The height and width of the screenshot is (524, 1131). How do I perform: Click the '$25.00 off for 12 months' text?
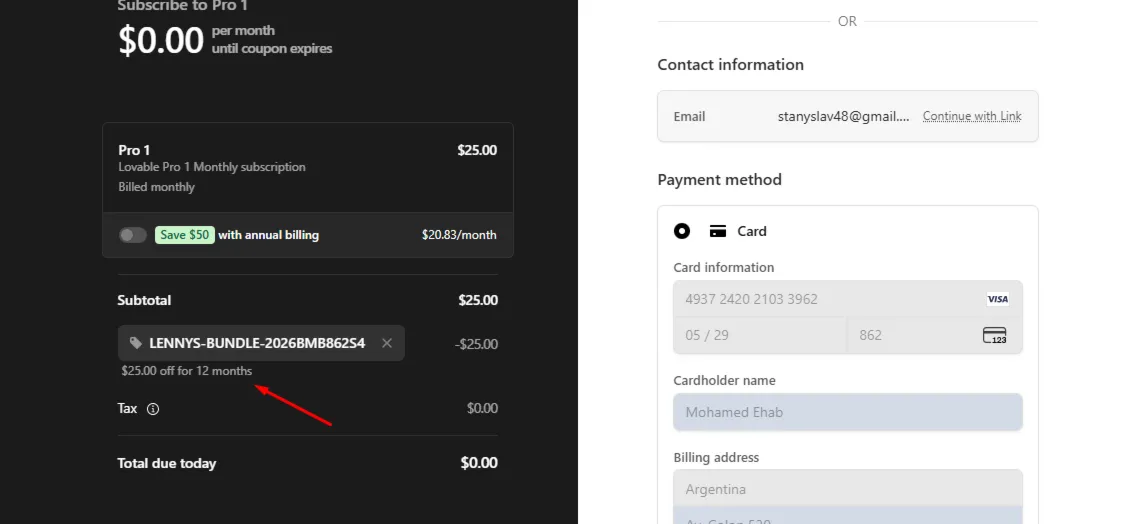pos(187,371)
